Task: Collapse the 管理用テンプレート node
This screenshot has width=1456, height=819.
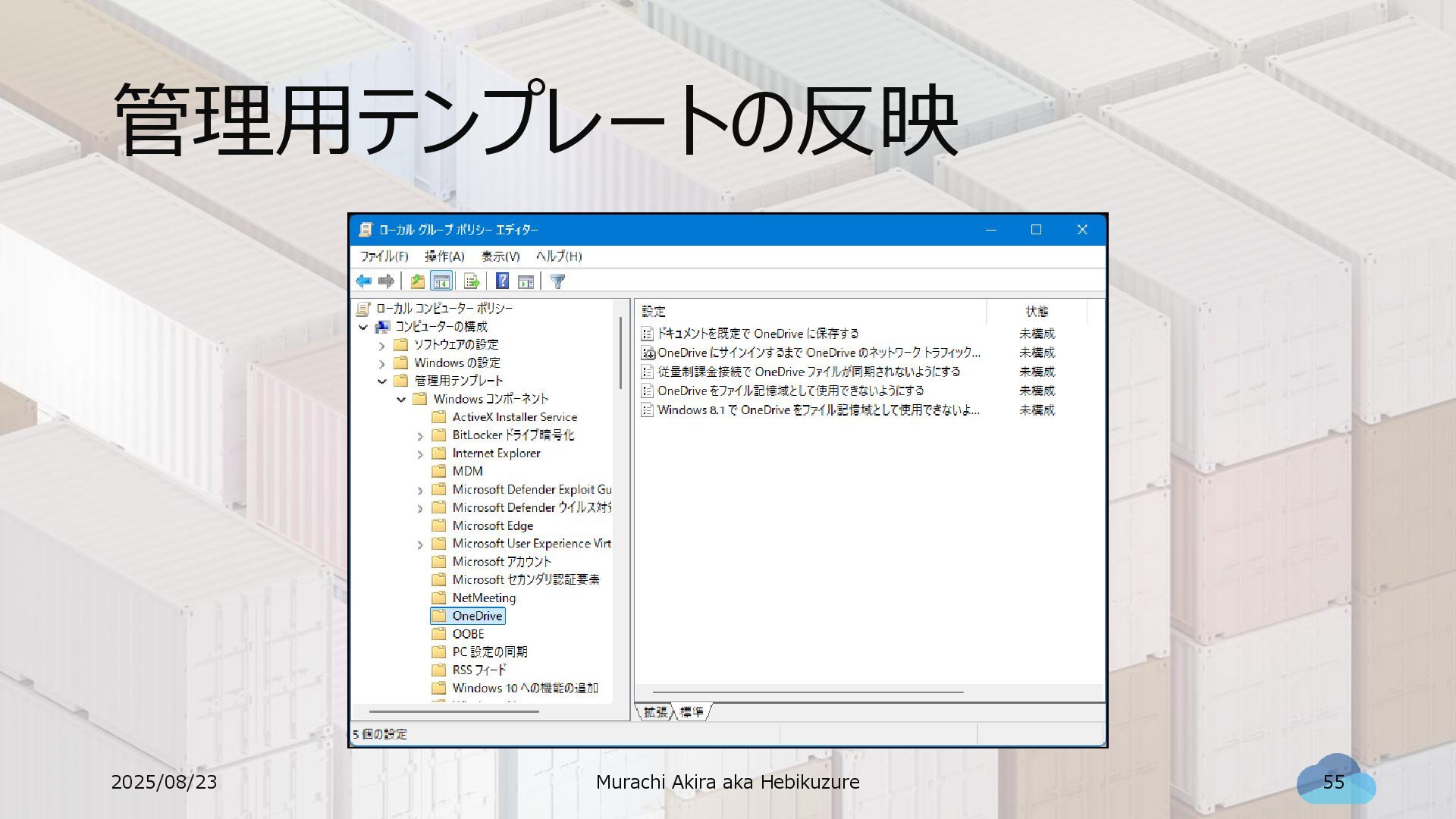Action: (382, 381)
